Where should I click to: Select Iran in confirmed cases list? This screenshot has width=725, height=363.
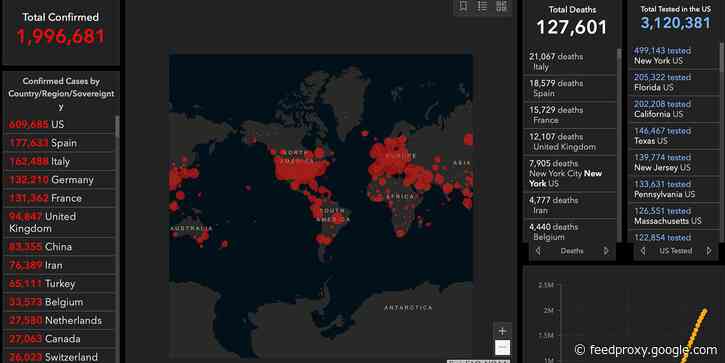tap(60, 265)
